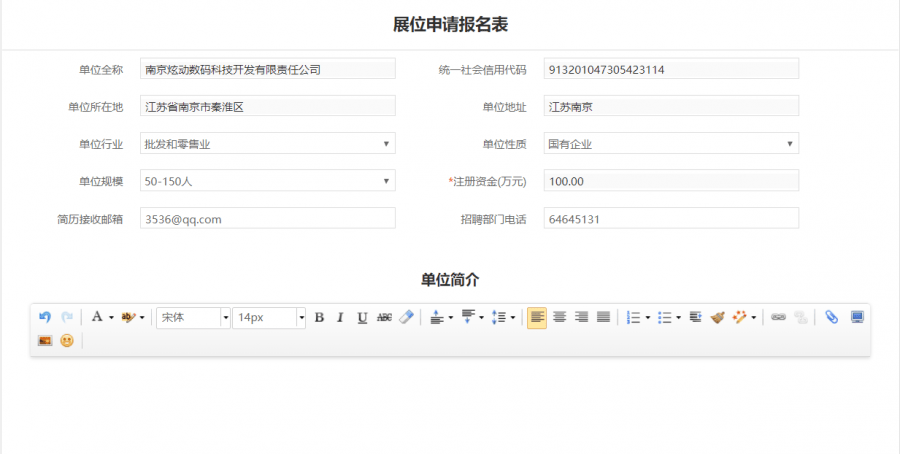Expand the 单位性质 dropdown

tap(671, 144)
